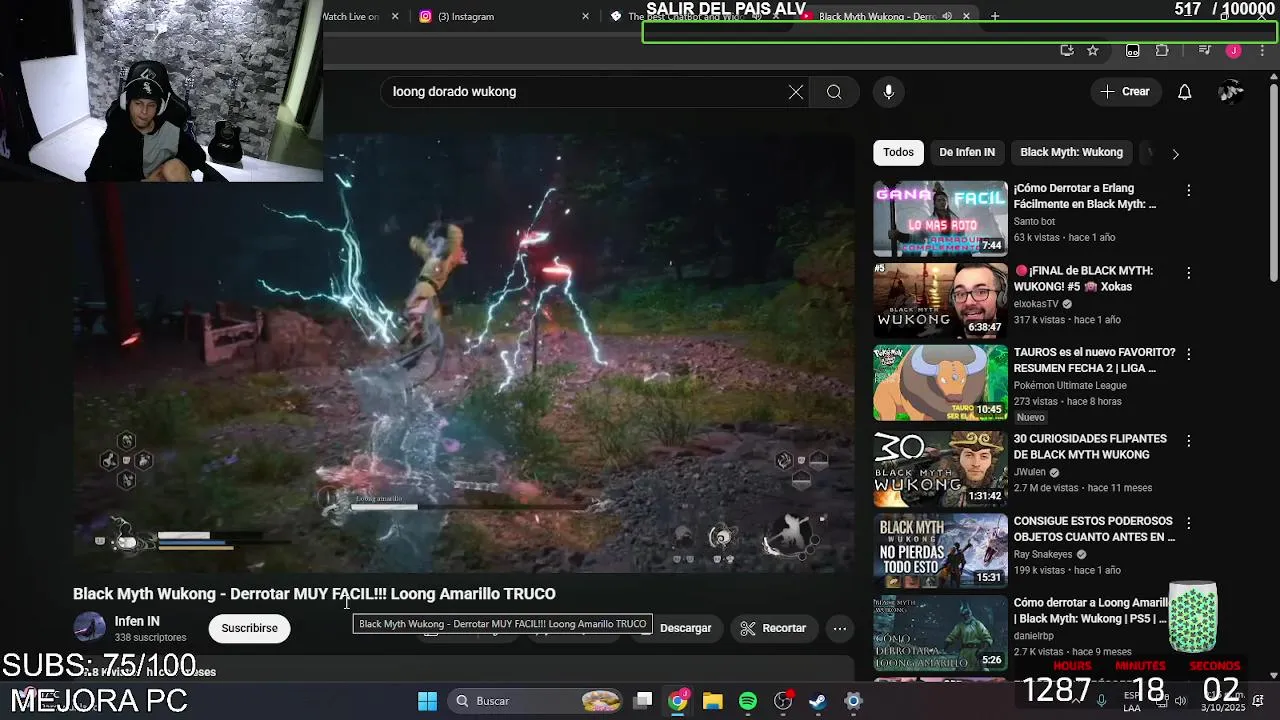Clear the YouTube search box with the X
The height and width of the screenshot is (720, 1280).
[795, 92]
